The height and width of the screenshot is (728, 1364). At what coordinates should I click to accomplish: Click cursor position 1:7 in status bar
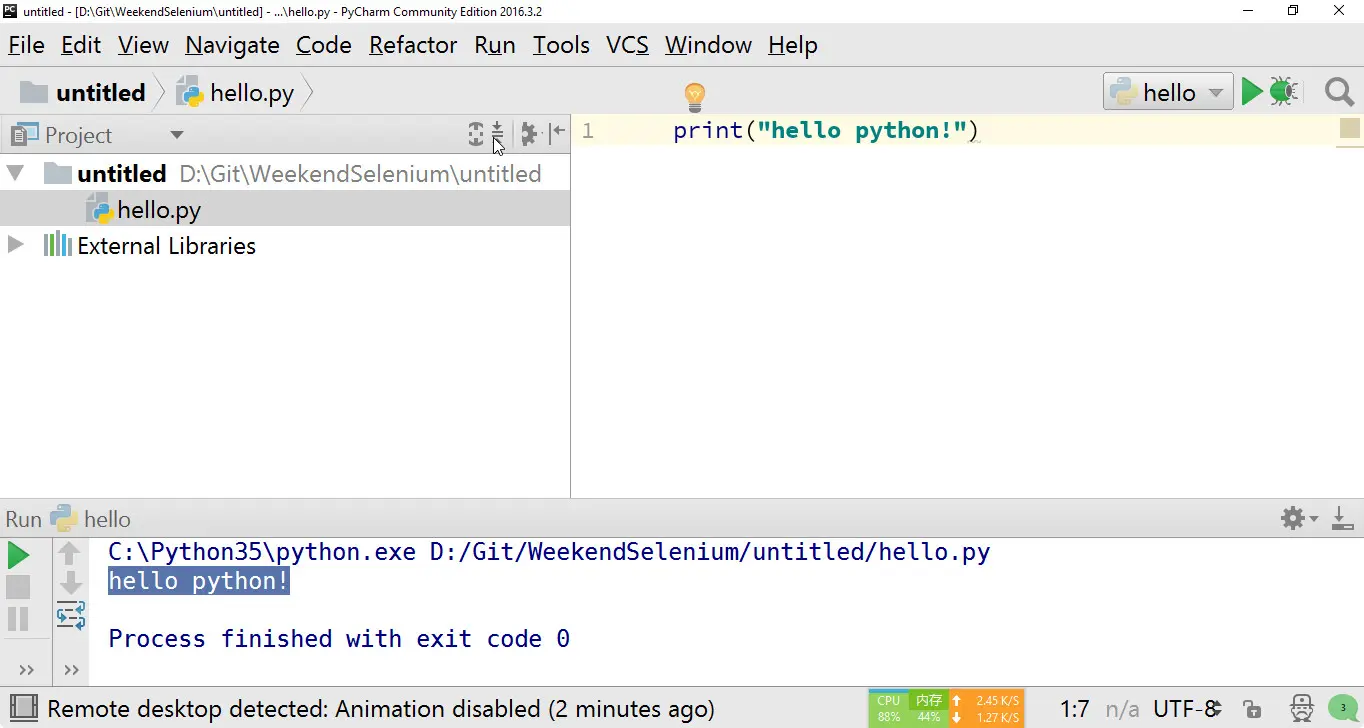[x=1074, y=709]
